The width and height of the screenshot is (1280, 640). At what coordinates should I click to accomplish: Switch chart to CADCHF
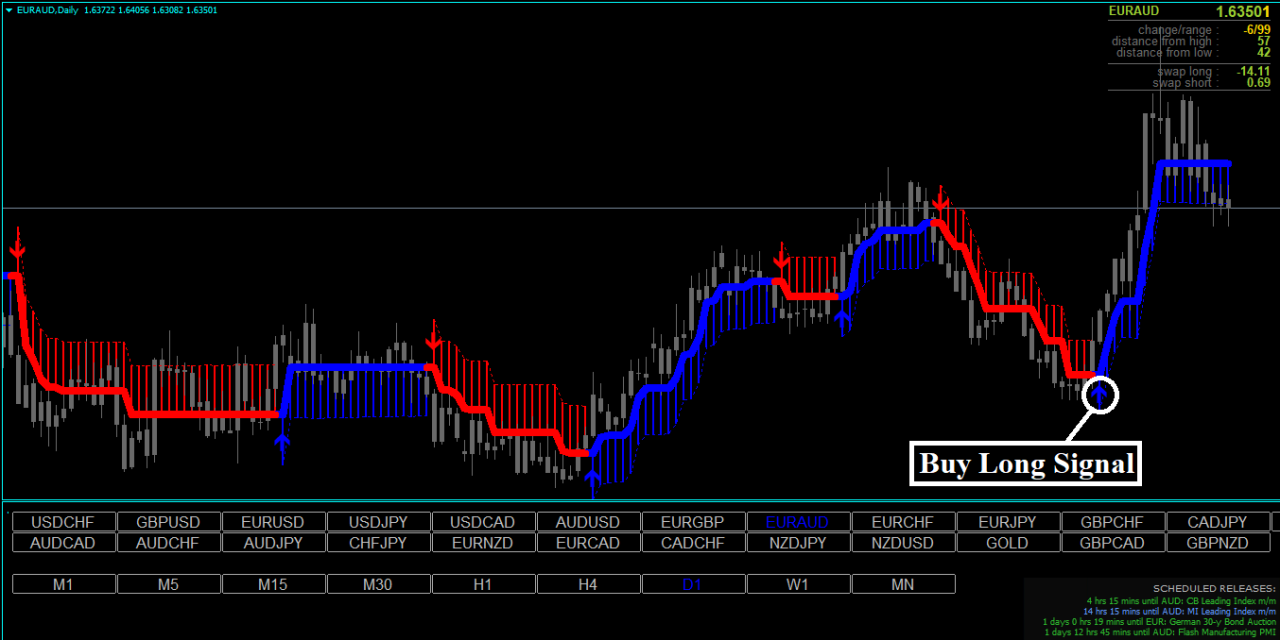pos(693,543)
